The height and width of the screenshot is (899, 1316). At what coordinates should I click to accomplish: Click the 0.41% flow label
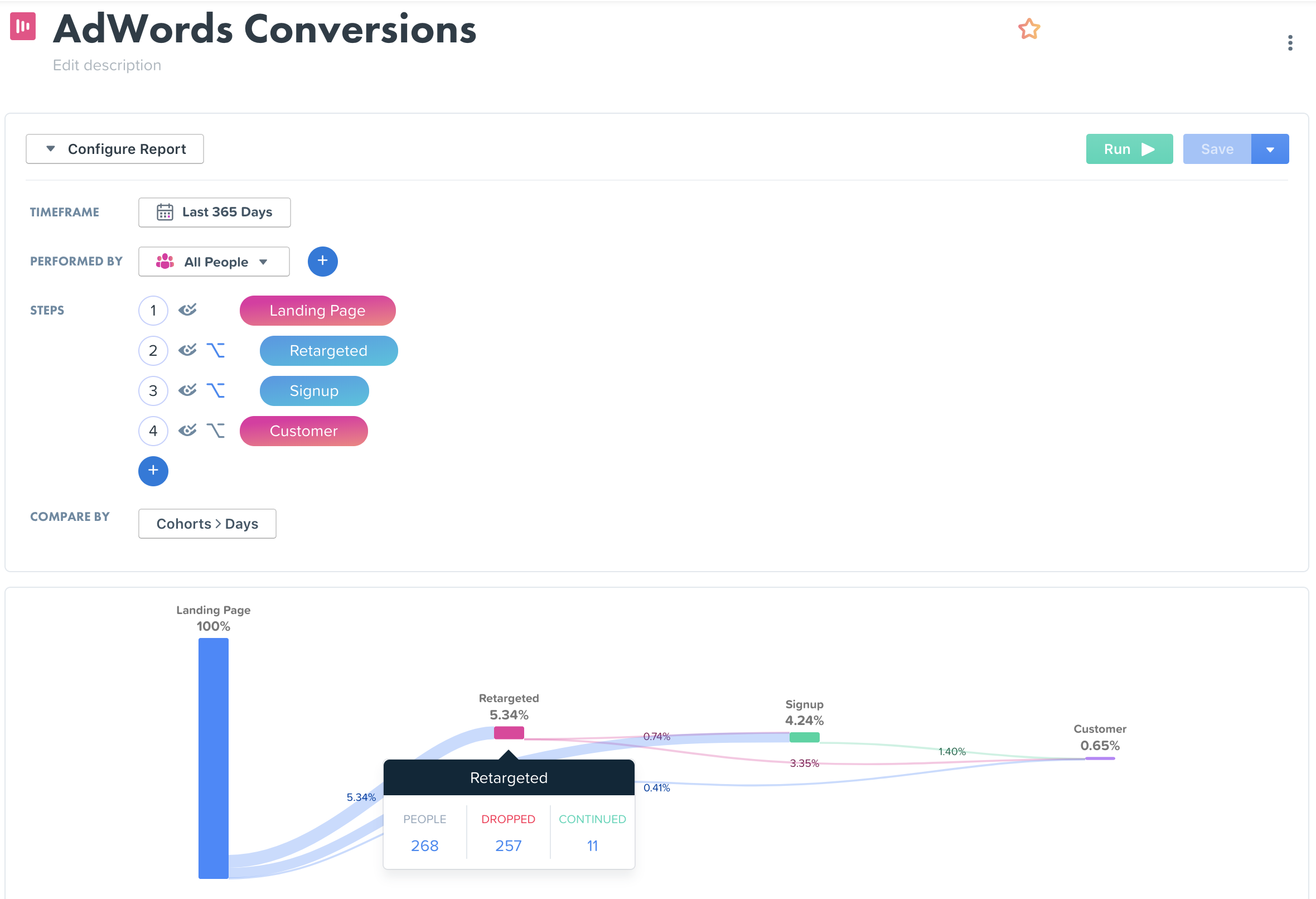tap(657, 787)
